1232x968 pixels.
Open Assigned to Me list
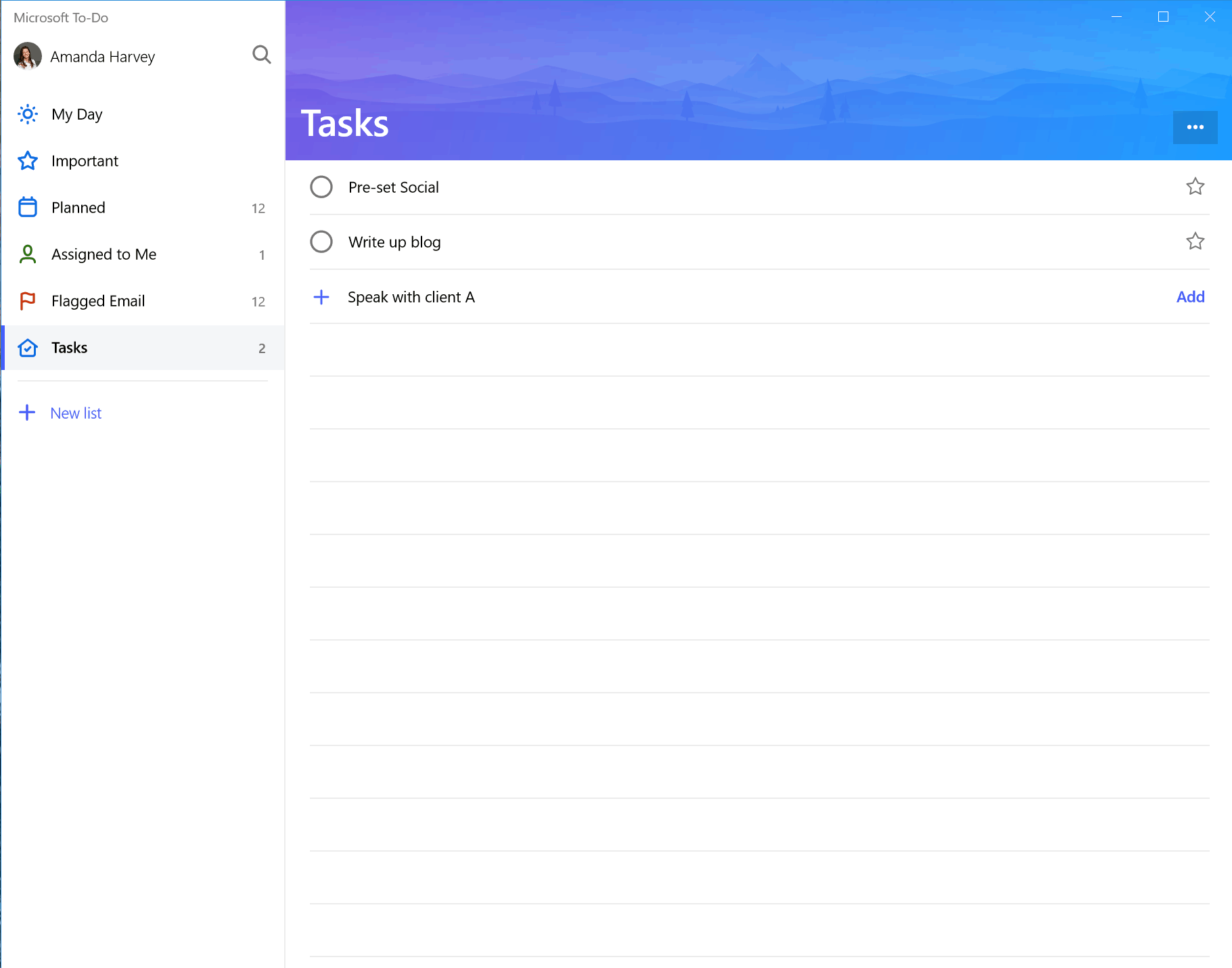pyautogui.click(x=143, y=254)
